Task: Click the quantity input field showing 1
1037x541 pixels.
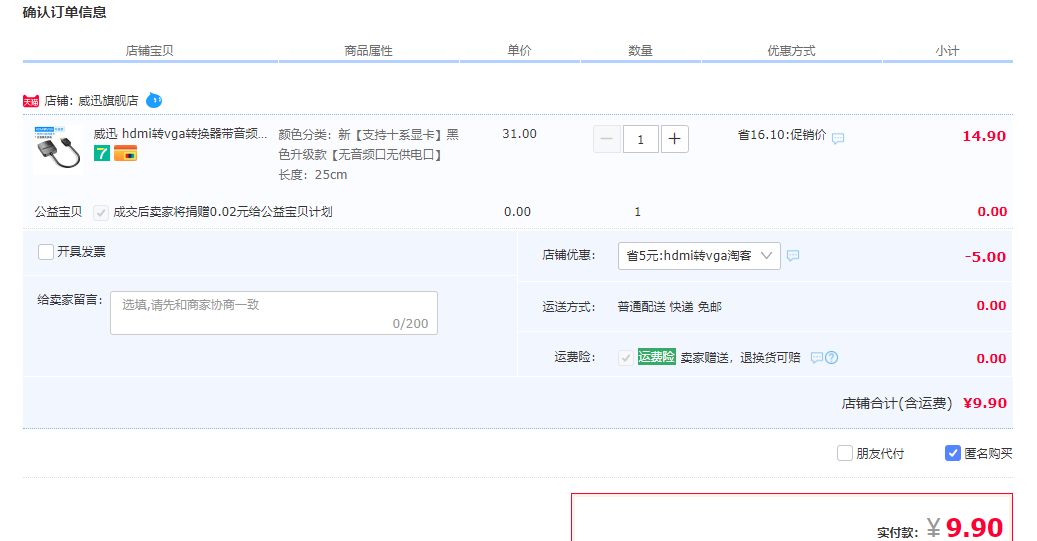Action: (x=640, y=139)
